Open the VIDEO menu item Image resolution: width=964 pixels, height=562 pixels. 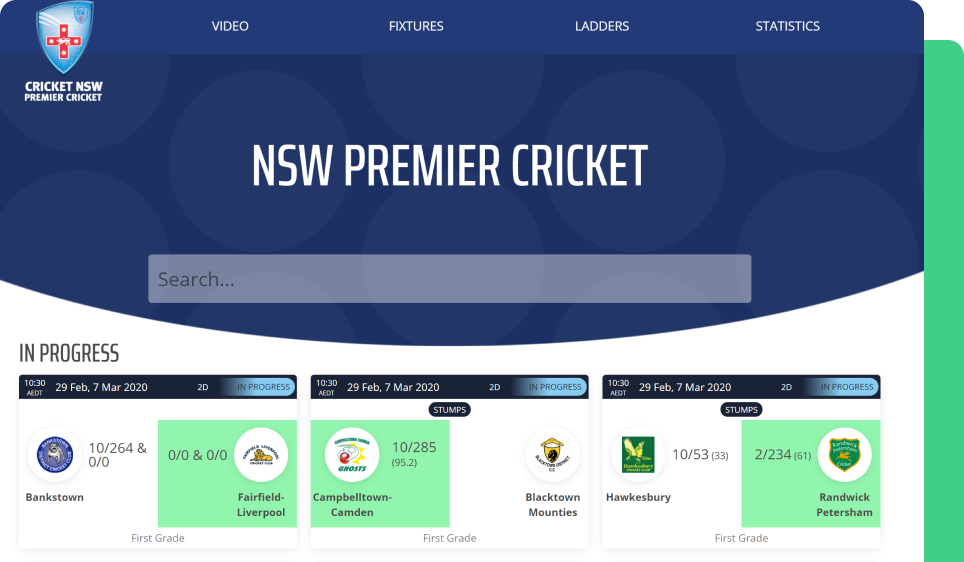(230, 26)
